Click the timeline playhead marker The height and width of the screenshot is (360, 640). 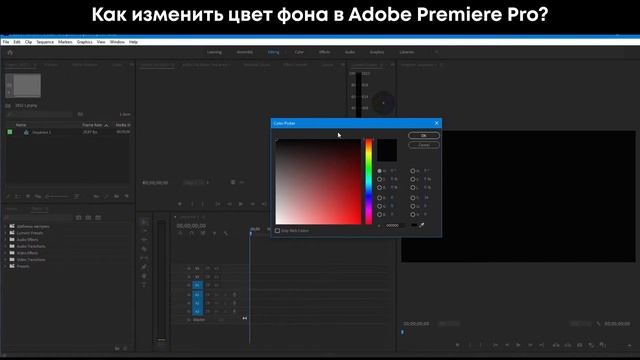tap(251, 233)
